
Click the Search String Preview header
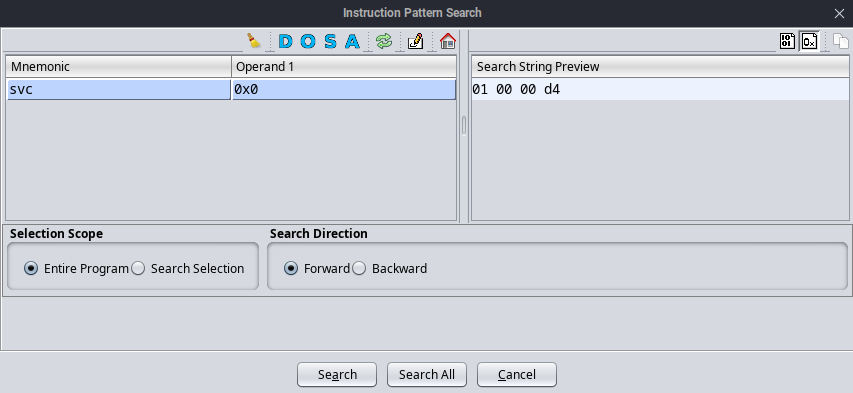coord(660,66)
